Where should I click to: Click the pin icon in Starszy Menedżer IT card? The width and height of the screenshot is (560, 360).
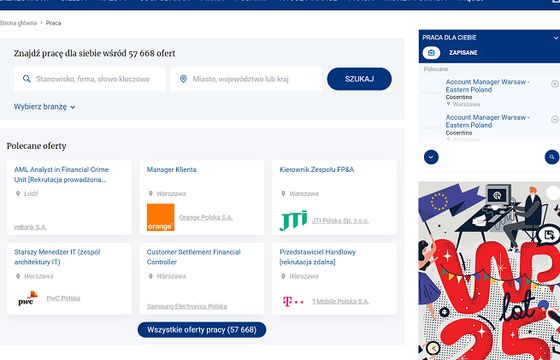tap(18, 276)
